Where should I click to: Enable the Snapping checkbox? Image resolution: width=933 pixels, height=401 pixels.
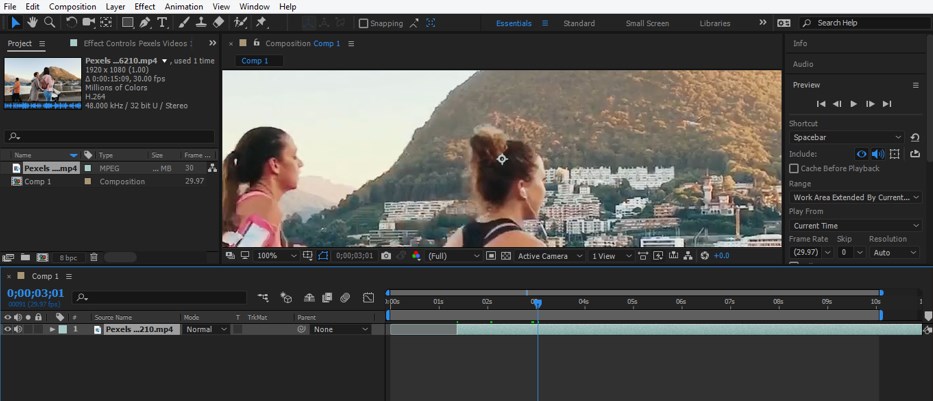point(364,23)
